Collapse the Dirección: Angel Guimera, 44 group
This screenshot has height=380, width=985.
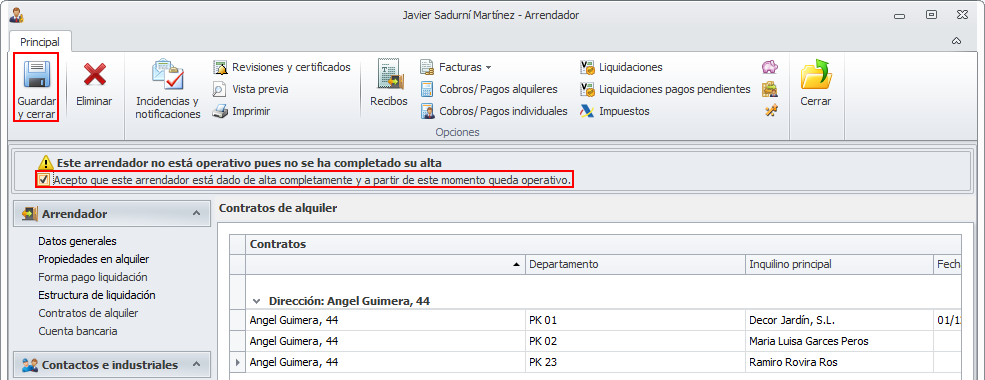click(256, 301)
